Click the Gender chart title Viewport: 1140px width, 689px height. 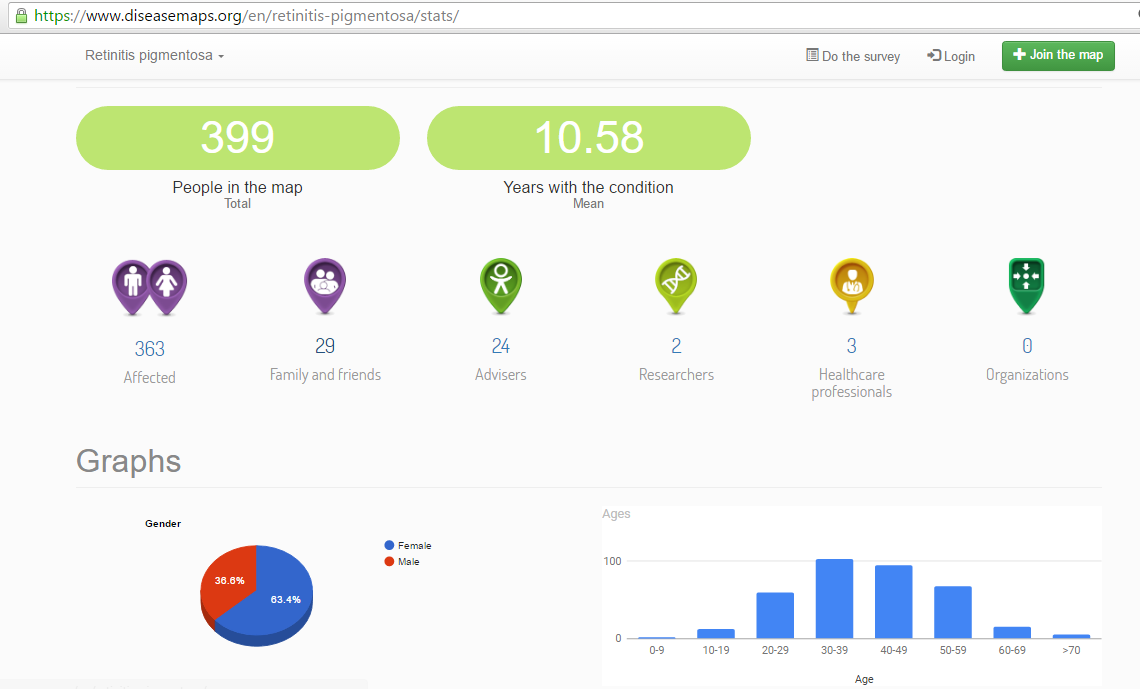click(x=163, y=523)
